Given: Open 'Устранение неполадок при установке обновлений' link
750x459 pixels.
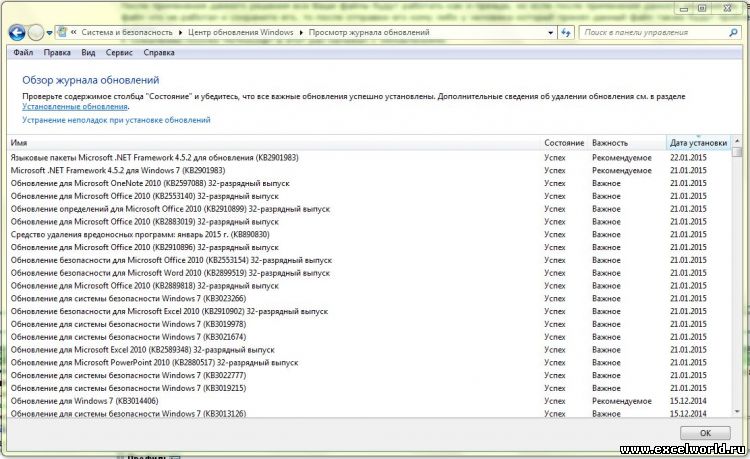Looking at the screenshot, I should pyautogui.click(x=116, y=120).
